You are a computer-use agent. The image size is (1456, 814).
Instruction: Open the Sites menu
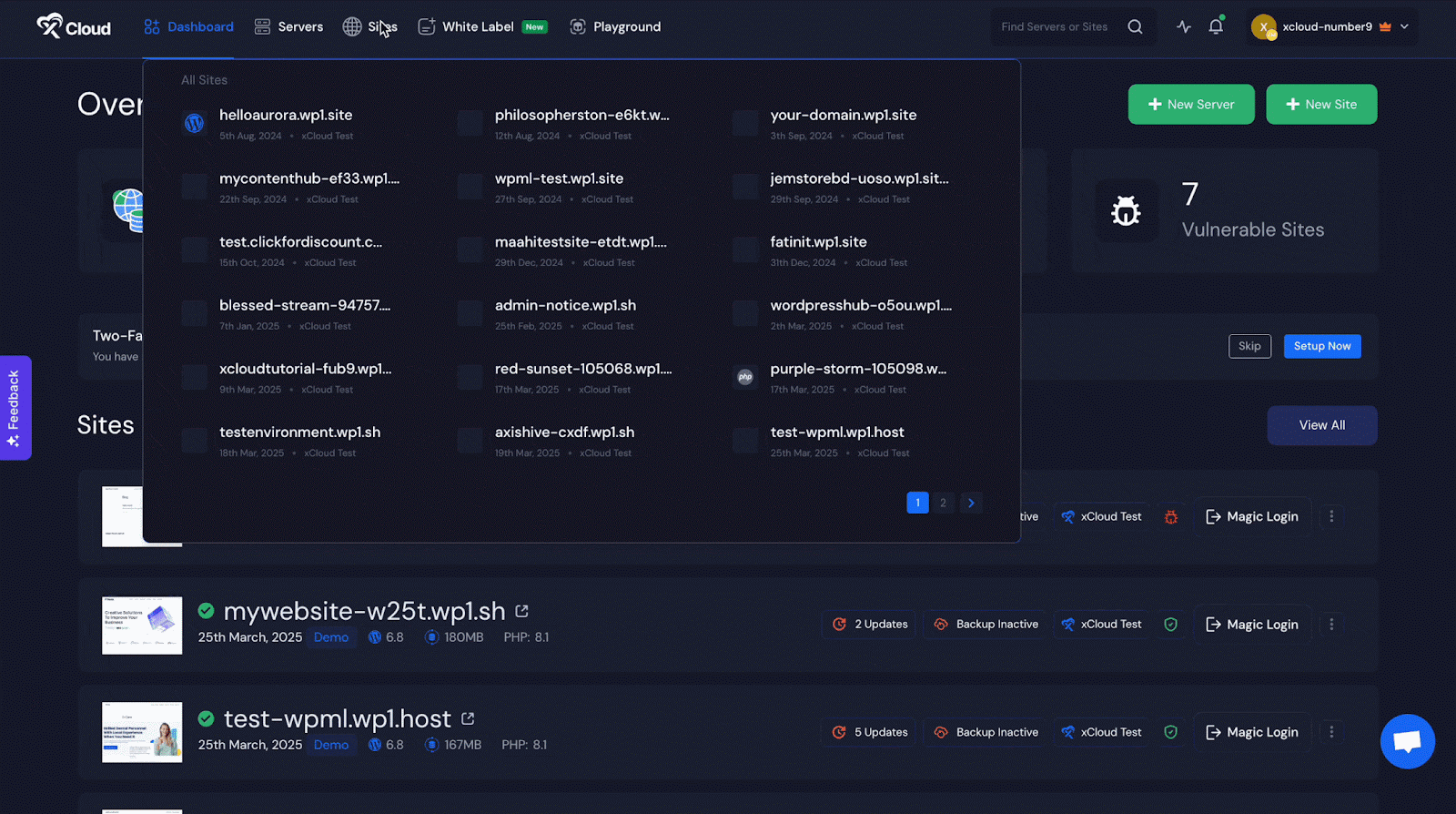(x=369, y=26)
